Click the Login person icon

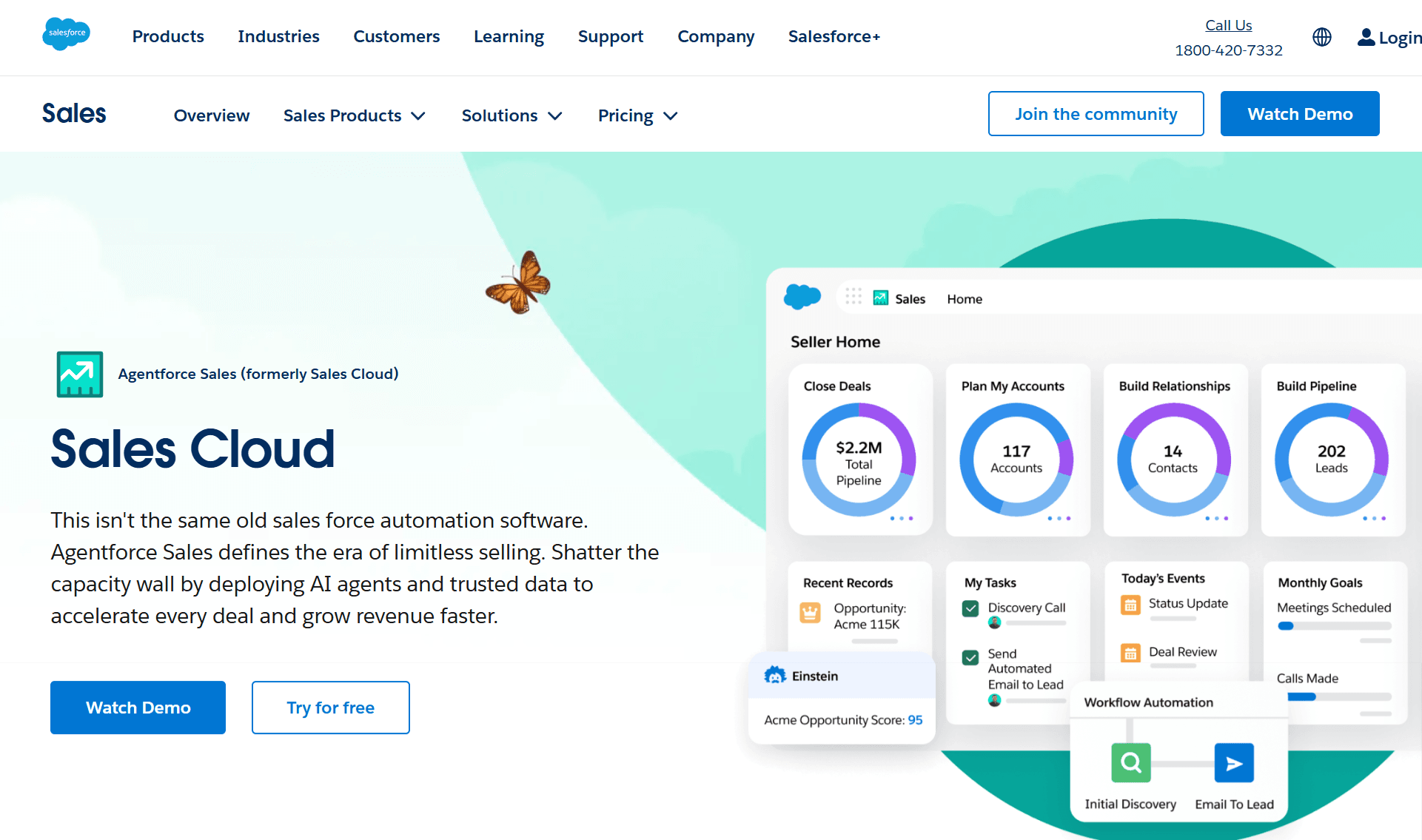tap(1366, 37)
